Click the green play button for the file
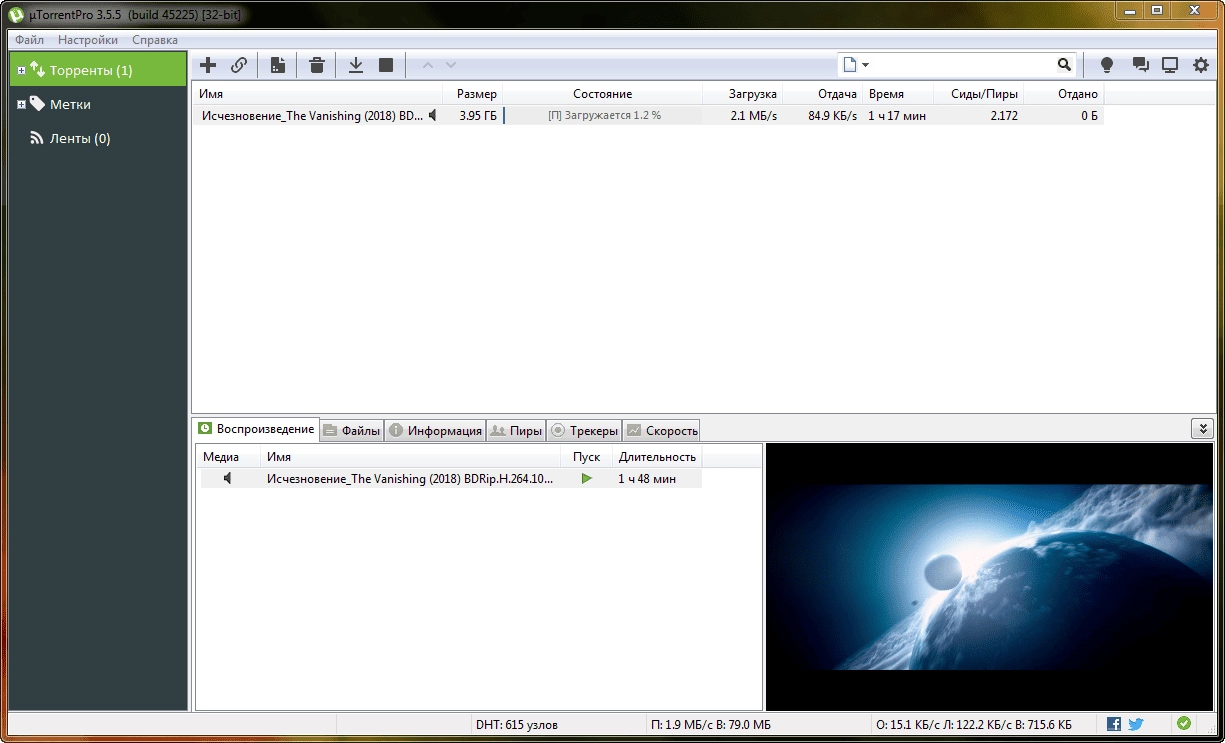 tap(586, 479)
